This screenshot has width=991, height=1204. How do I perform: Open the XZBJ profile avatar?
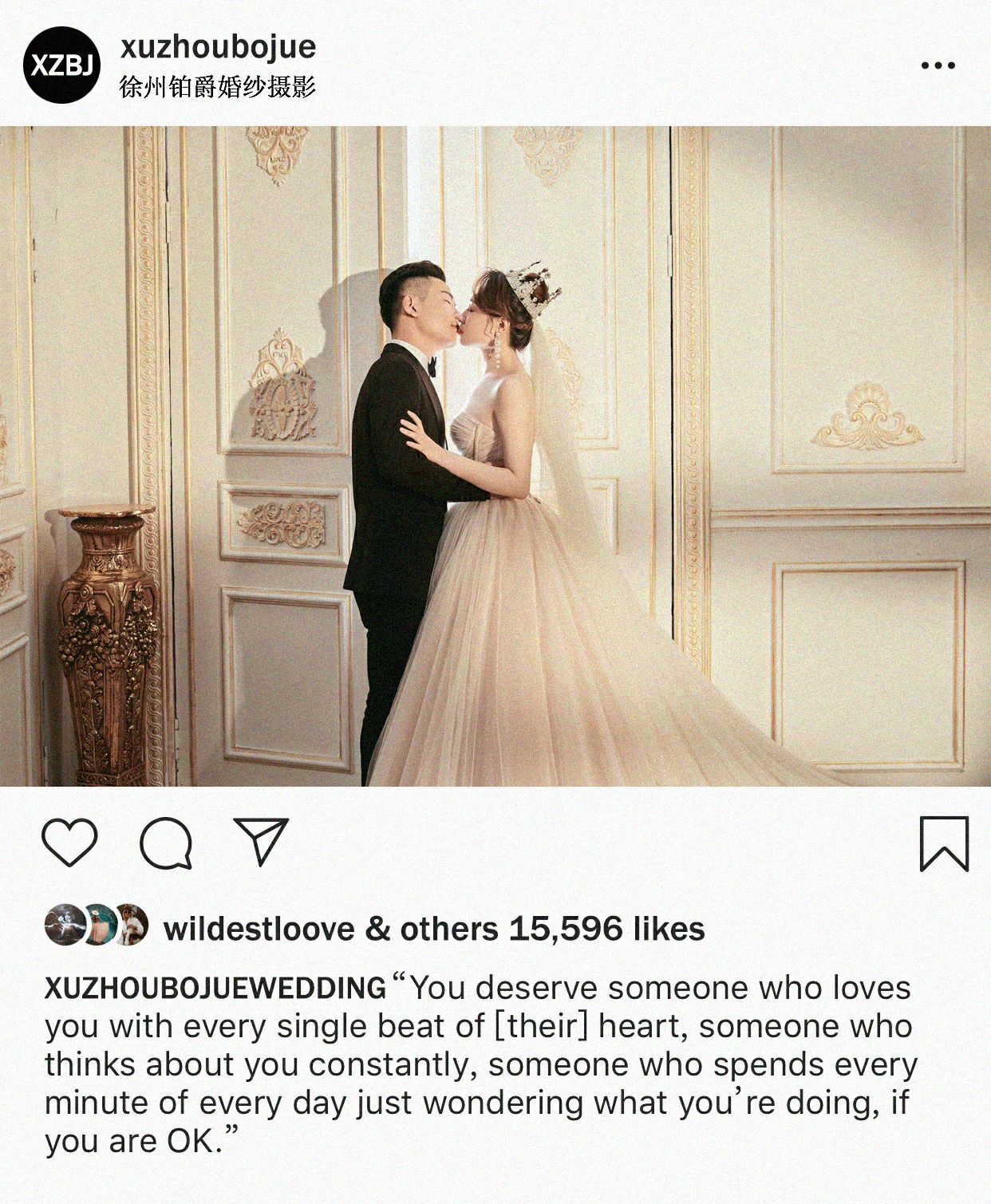[62, 65]
